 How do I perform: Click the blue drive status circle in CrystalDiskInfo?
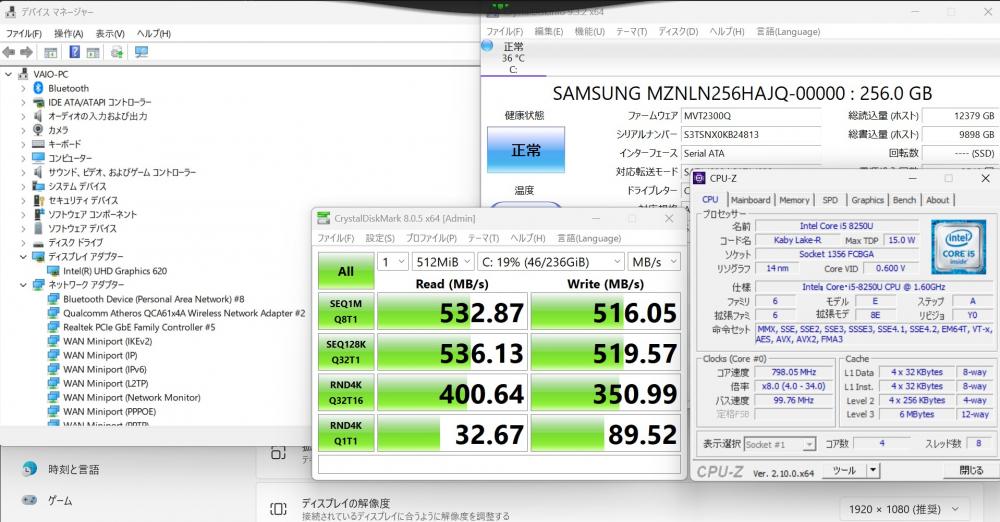pyautogui.click(x=487, y=45)
